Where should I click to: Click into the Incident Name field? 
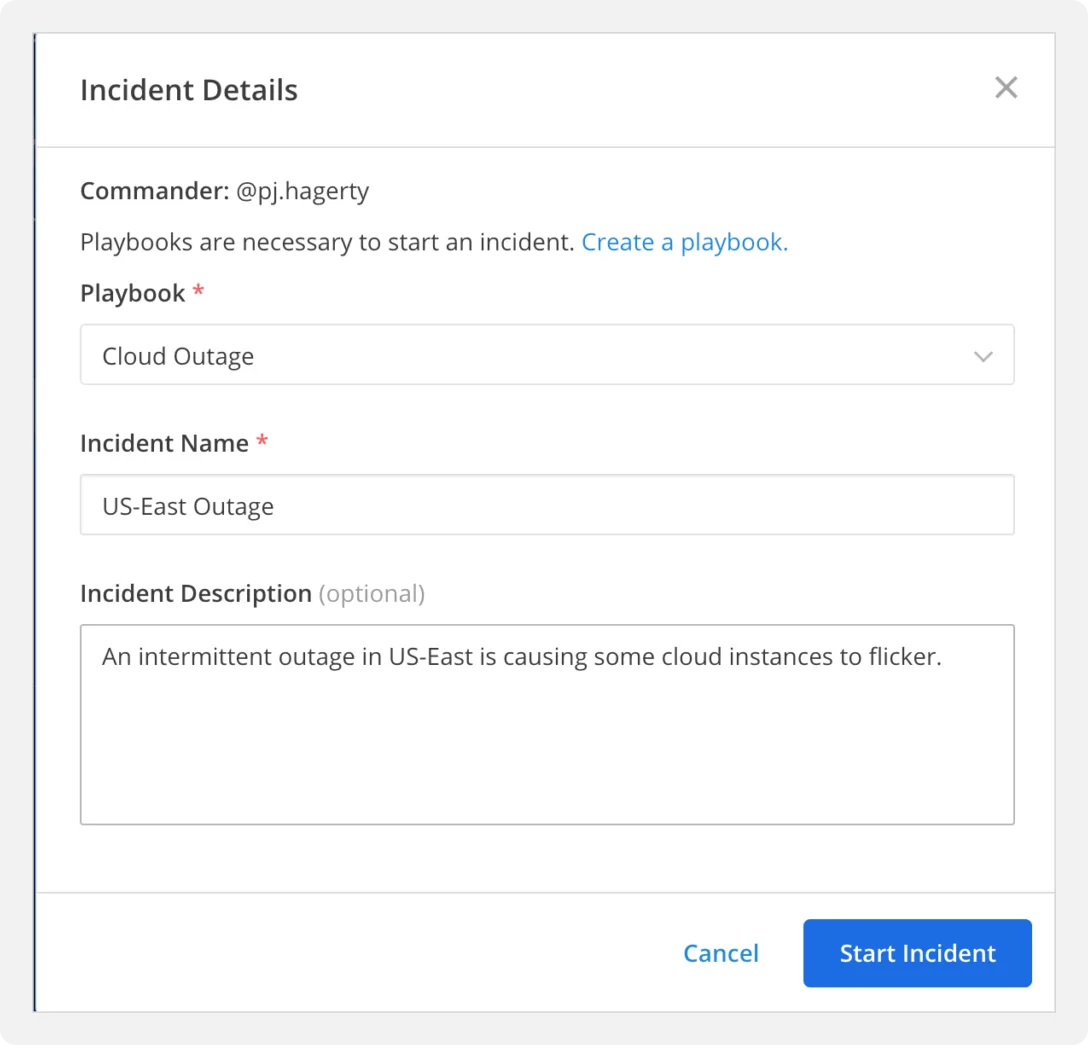[547, 504]
